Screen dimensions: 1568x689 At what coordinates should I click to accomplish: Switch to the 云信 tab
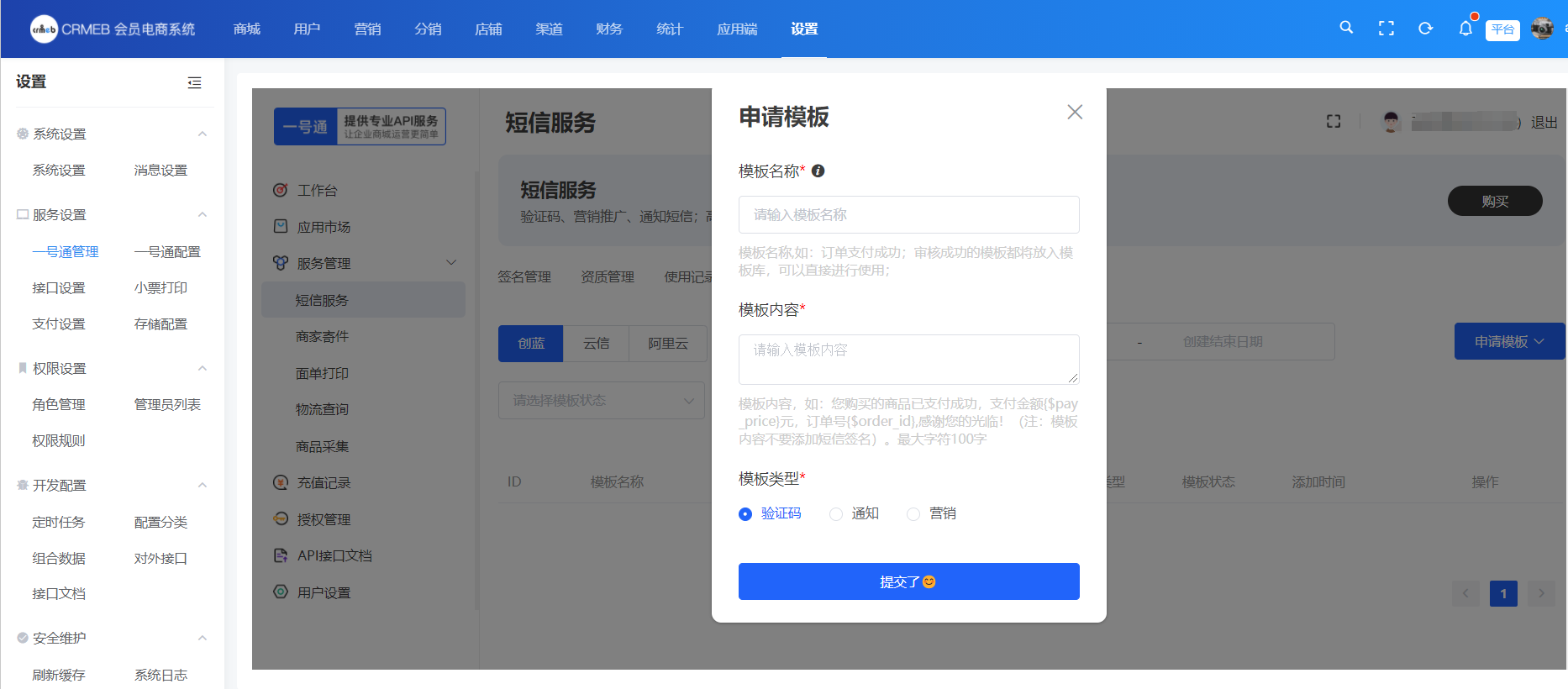596,344
